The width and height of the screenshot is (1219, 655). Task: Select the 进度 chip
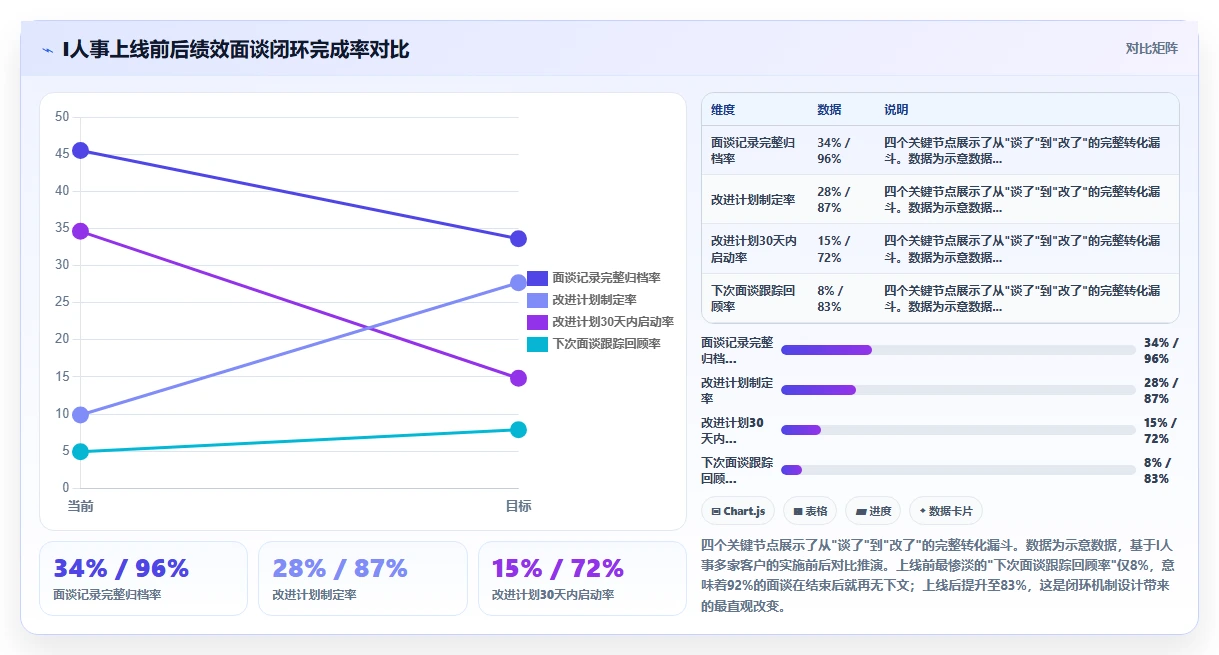[873, 511]
